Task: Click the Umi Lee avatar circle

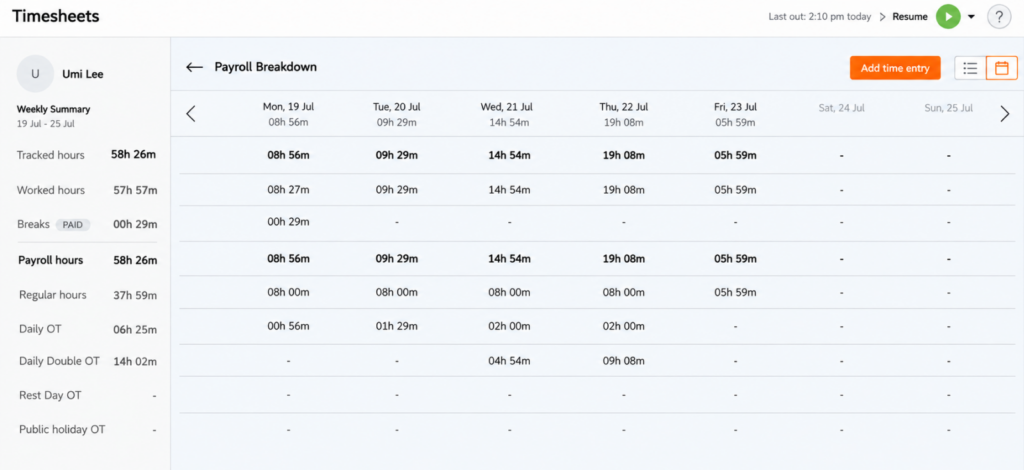Action: click(35, 74)
